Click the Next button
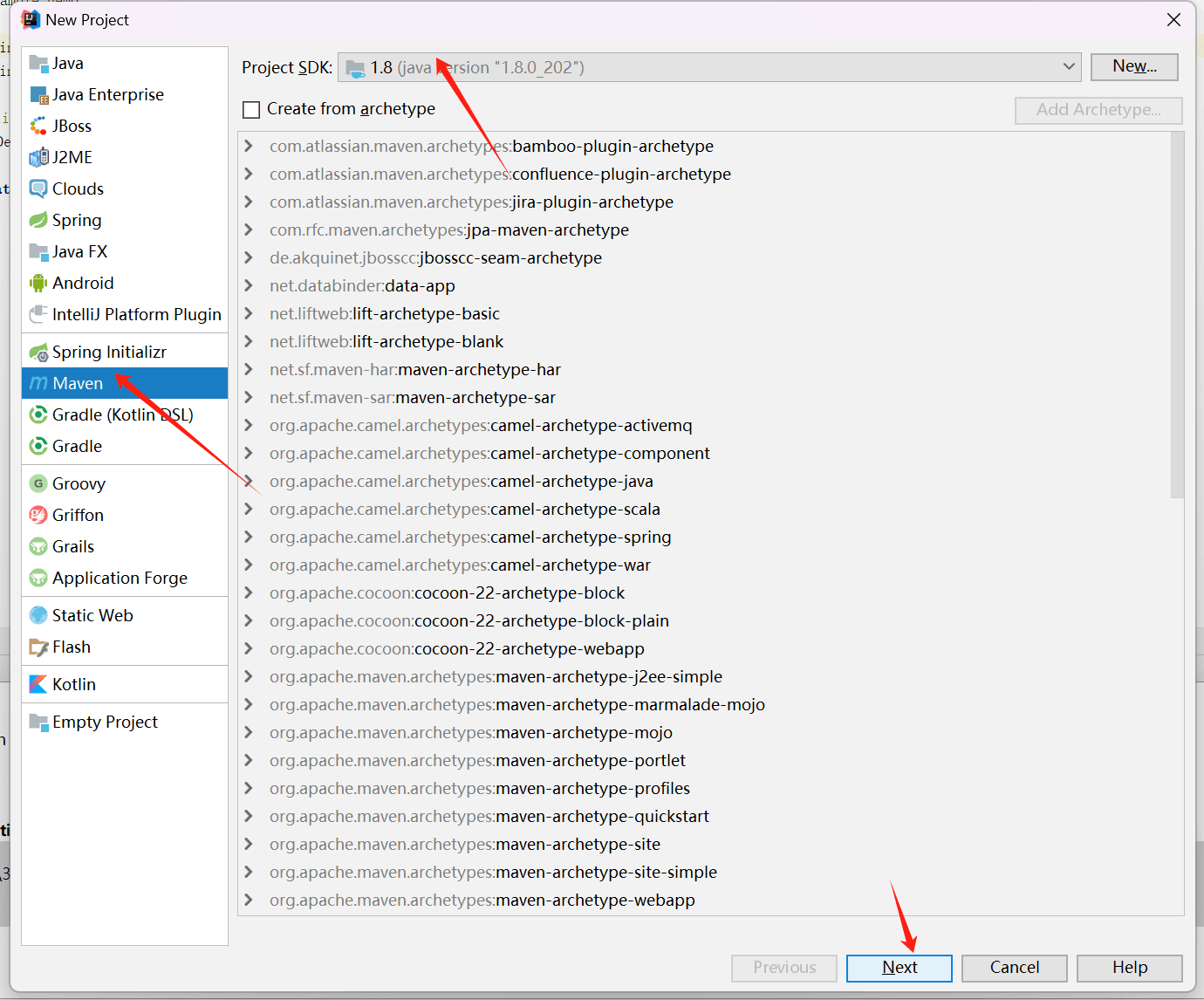The height and width of the screenshot is (1000, 1204). (x=900, y=968)
